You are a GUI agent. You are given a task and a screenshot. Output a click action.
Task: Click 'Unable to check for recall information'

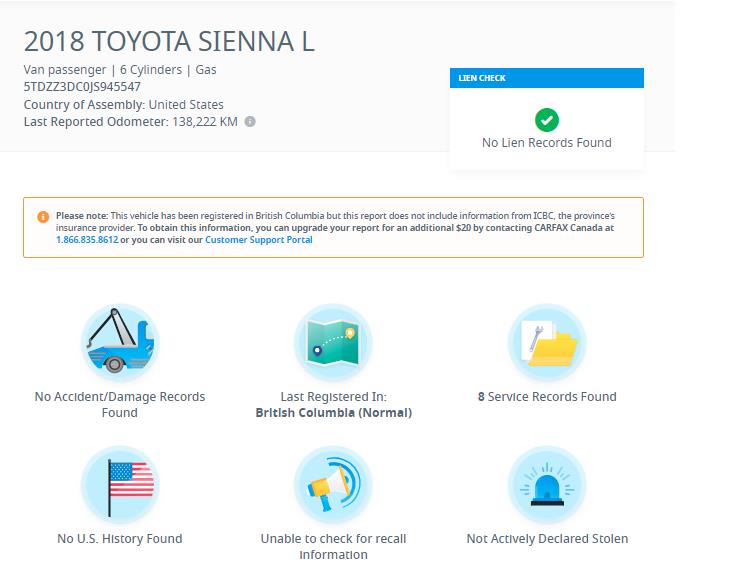click(333, 546)
